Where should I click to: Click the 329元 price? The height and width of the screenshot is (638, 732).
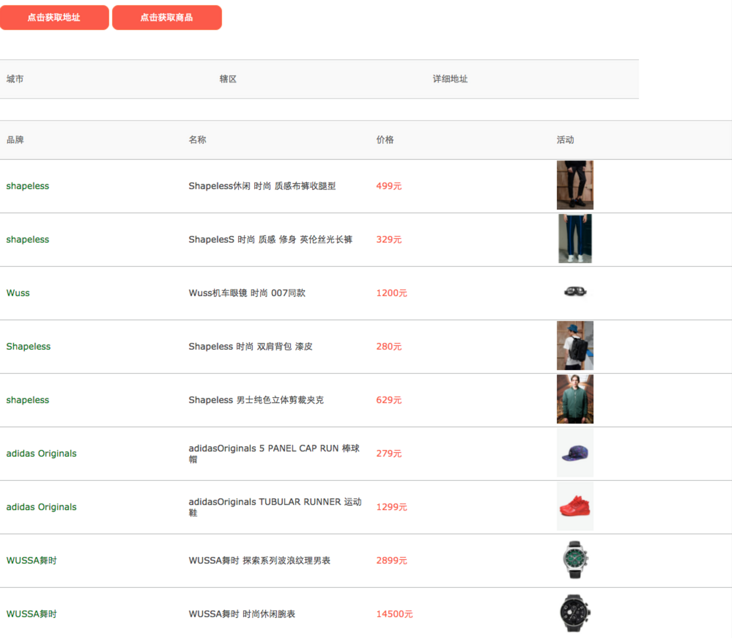pos(389,239)
